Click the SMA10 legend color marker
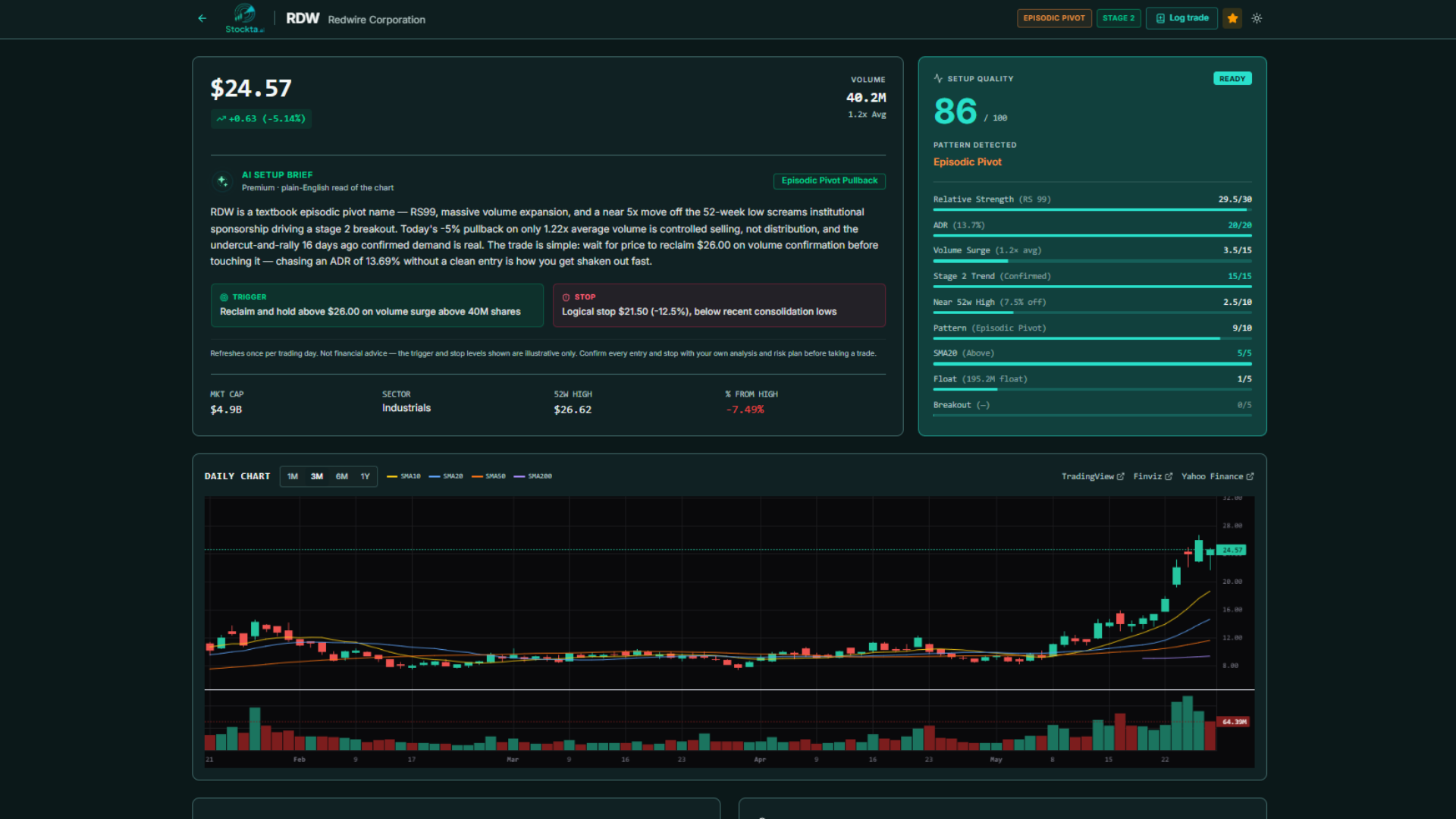The height and width of the screenshot is (819, 1456). click(392, 476)
